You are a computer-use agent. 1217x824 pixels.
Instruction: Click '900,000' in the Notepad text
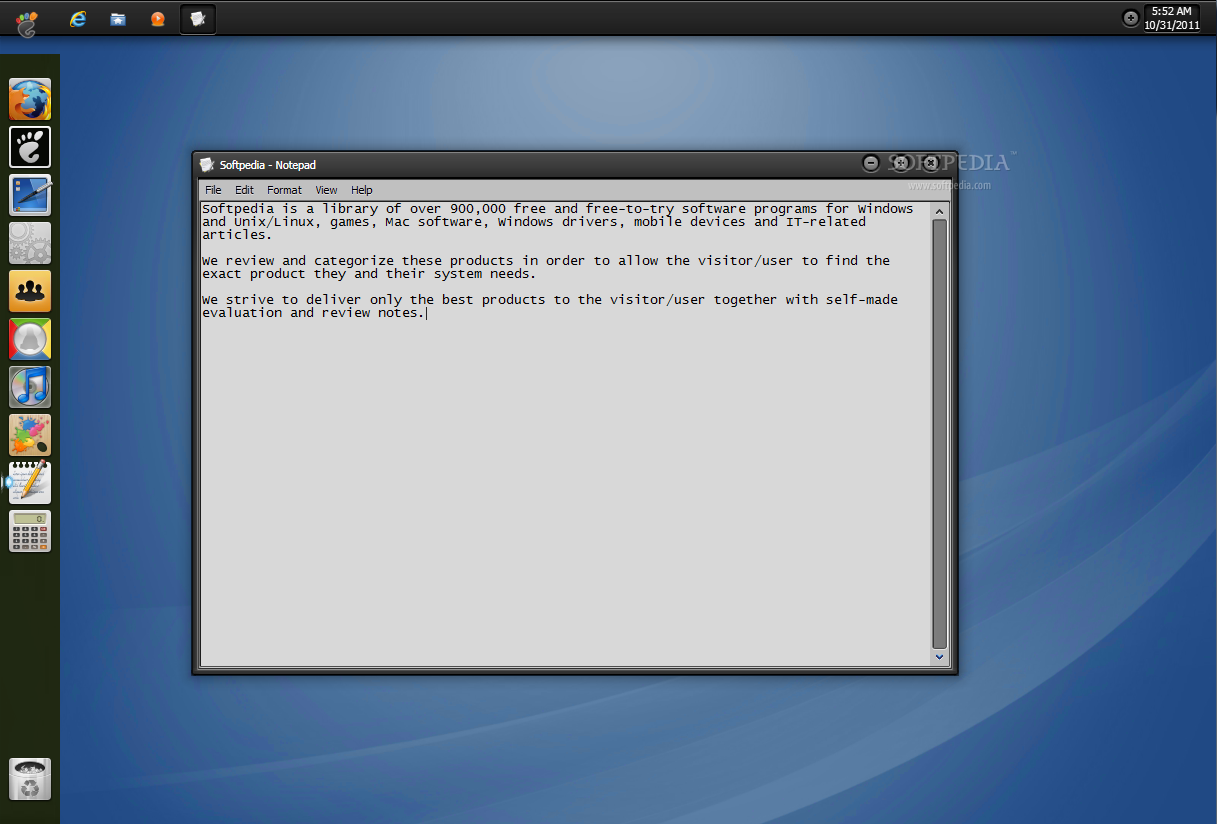click(477, 209)
